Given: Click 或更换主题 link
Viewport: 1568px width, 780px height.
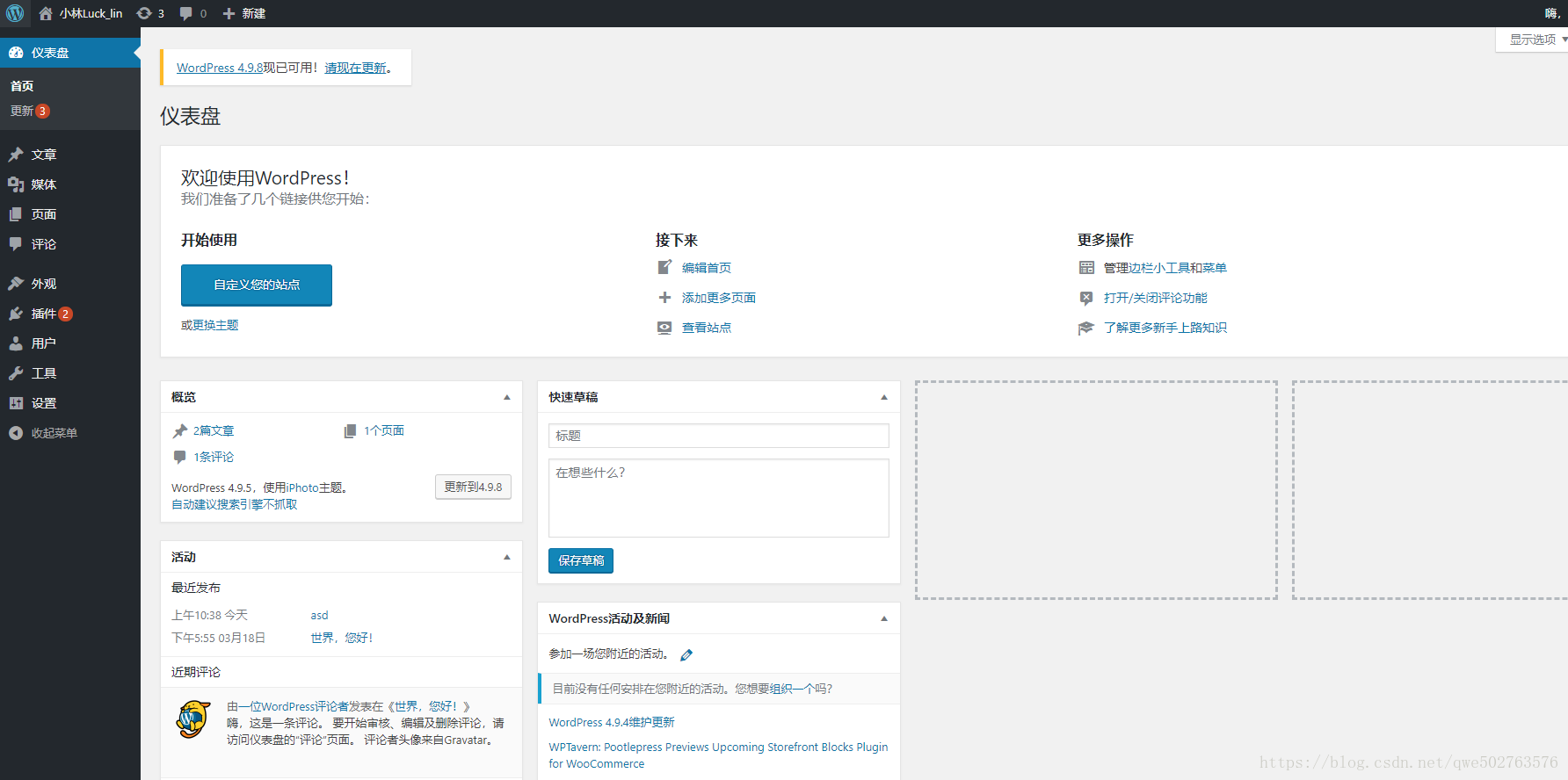Looking at the screenshot, I should point(210,325).
